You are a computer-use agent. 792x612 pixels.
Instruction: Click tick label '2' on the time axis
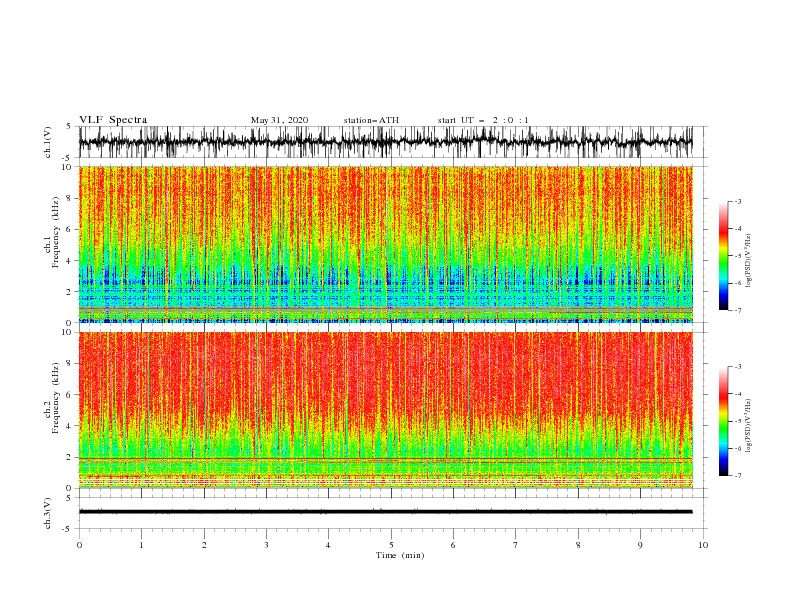(x=204, y=545)
